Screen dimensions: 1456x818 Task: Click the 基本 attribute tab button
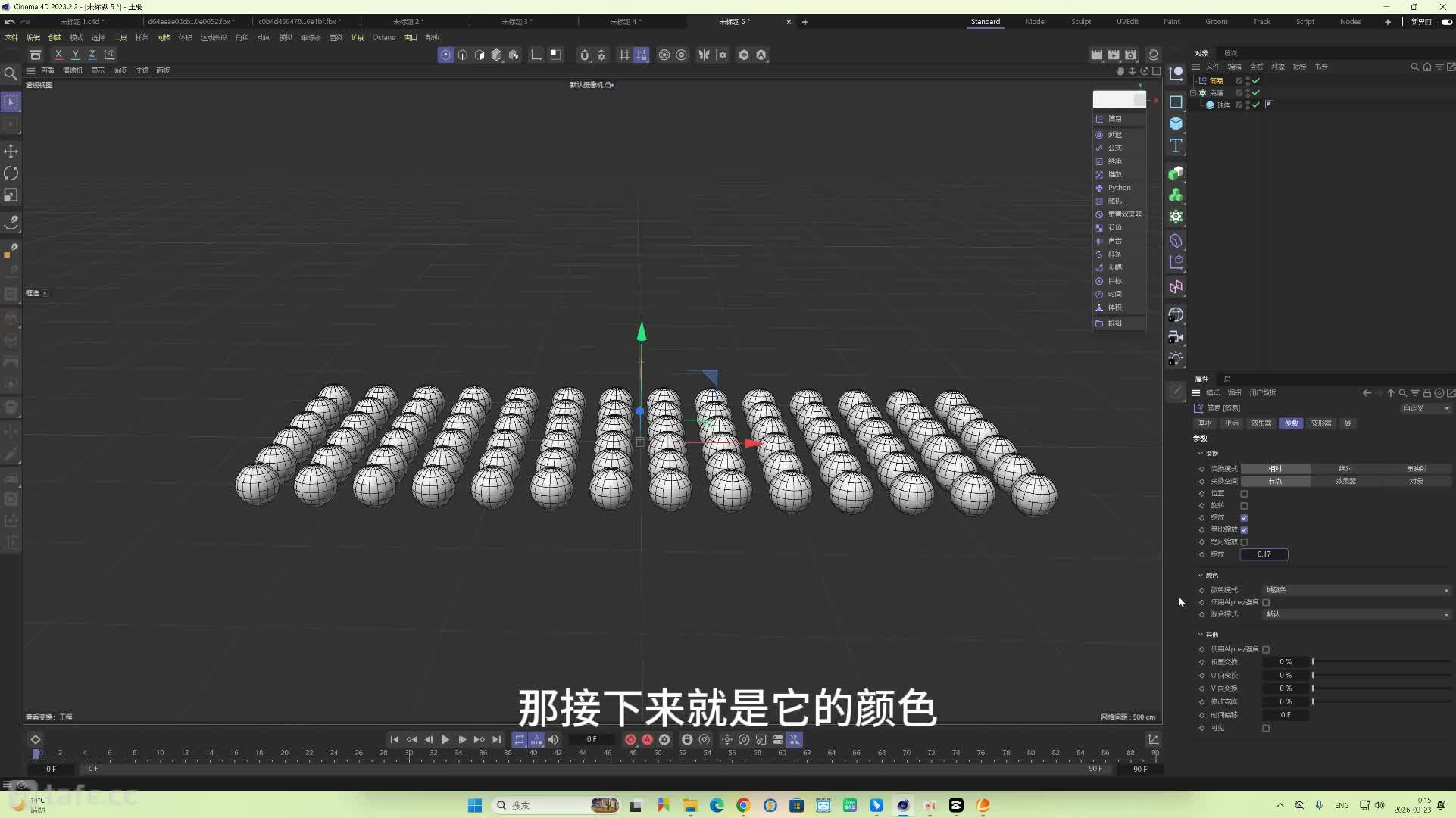pyautogui.click(x=1204, y=423)
